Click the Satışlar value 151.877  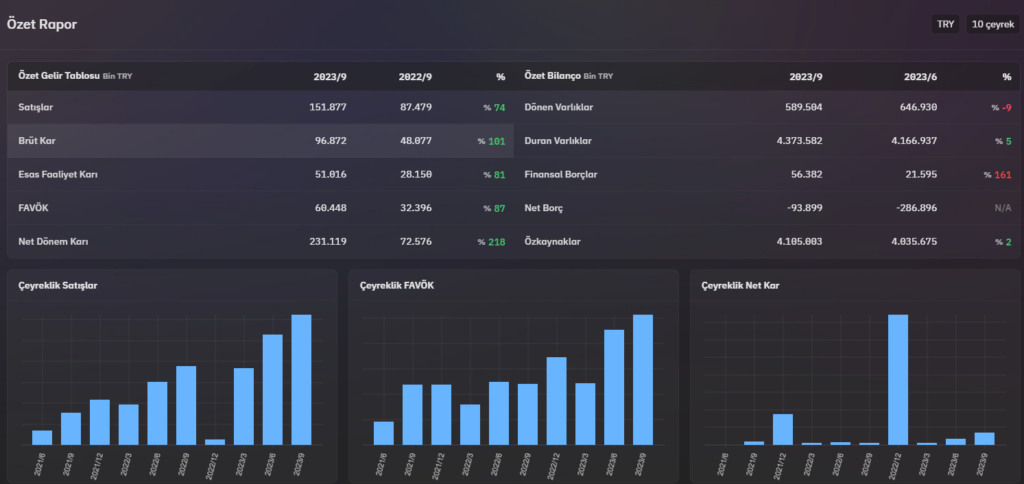[x=328, y=107]
